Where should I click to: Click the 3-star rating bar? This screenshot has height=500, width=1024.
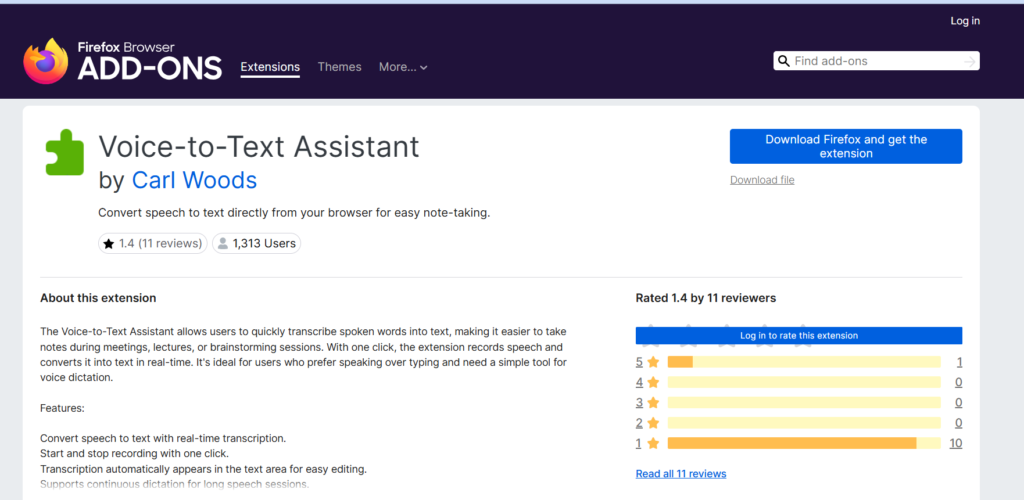[x=804, y=403]
